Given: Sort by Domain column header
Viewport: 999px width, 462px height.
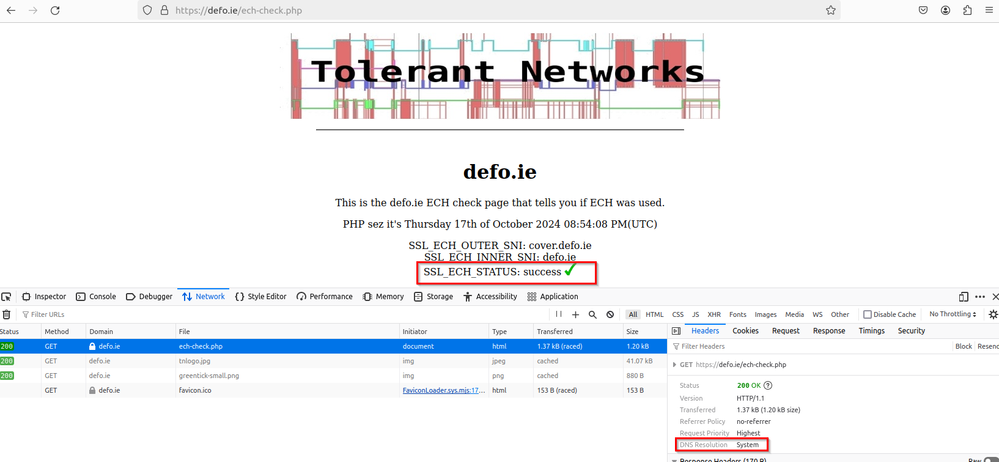Looking at the screenshot, I should pos(131,332).
